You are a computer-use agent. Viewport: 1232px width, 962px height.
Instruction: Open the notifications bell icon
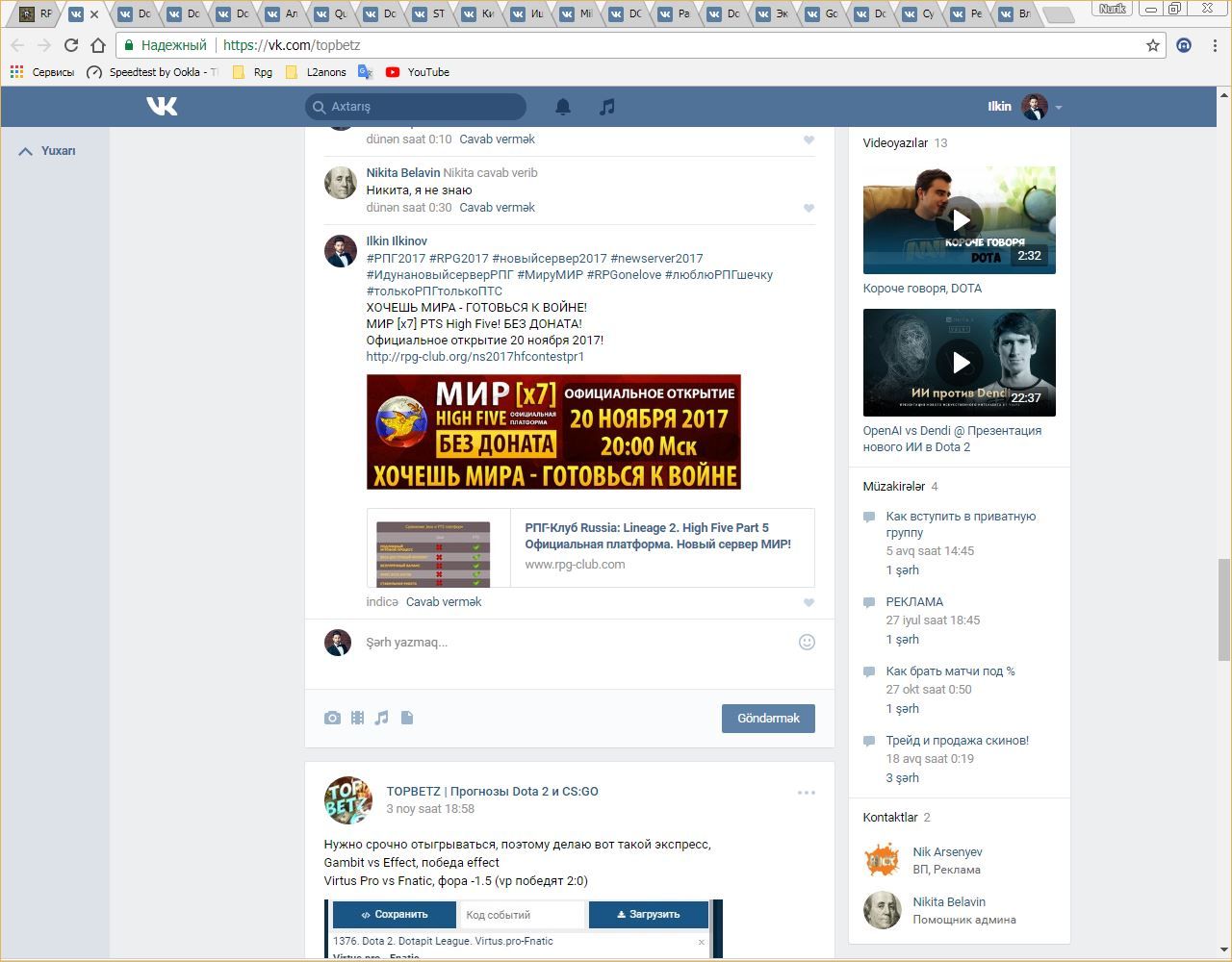[563, 107]
